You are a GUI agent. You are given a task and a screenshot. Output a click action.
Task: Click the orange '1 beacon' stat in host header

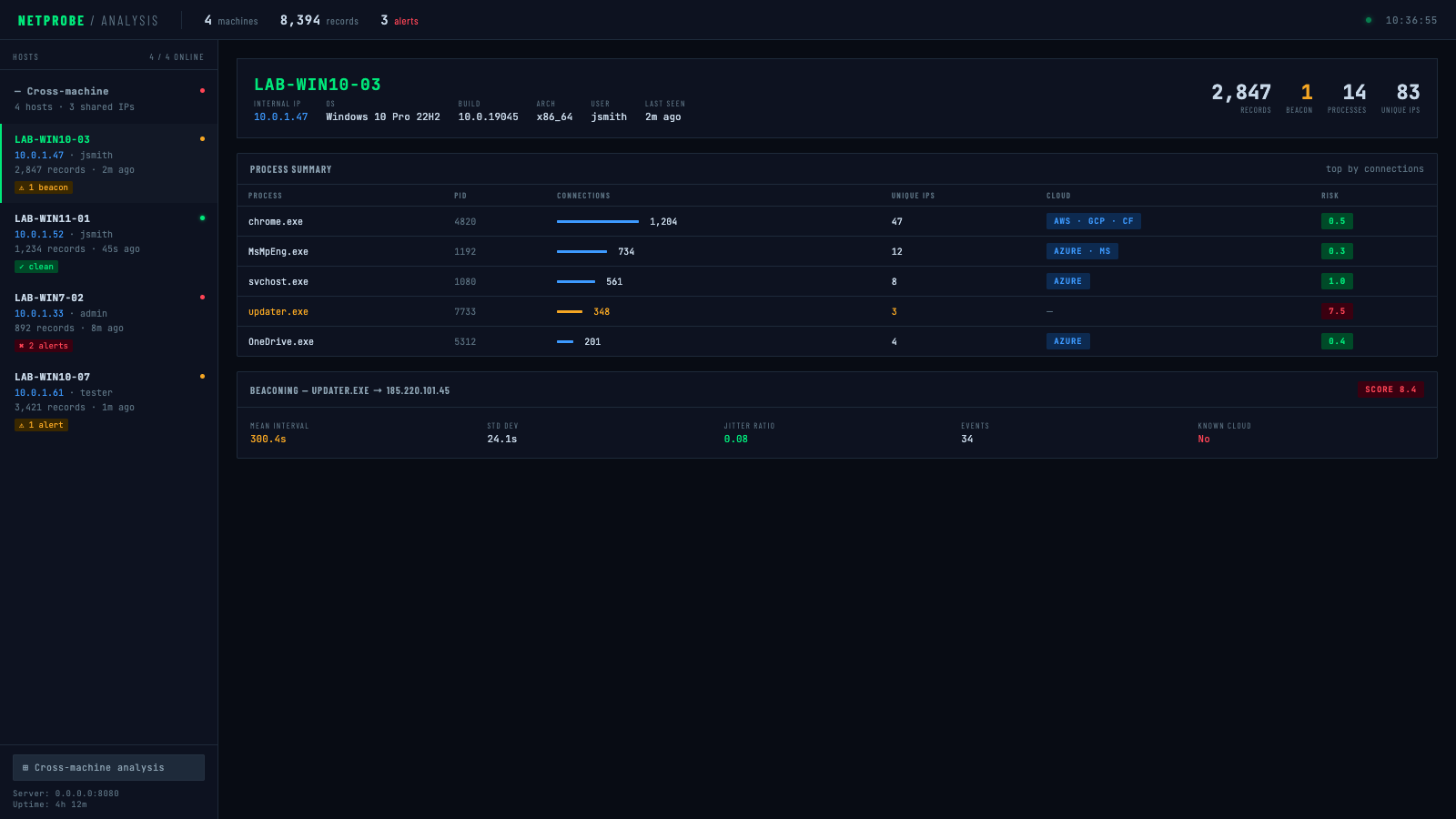tap(1299, 97)
